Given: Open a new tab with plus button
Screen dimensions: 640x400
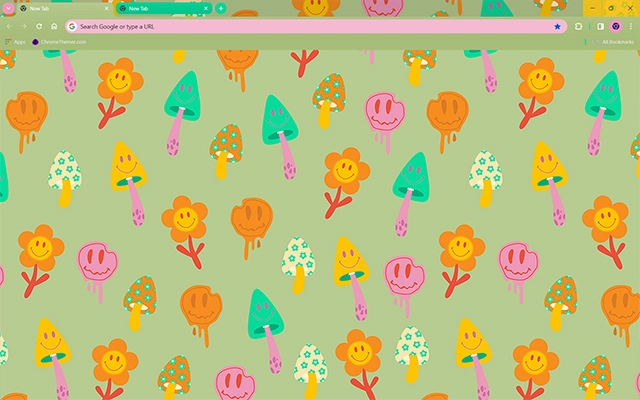Looking at the screenshot, I should [220, 8].
